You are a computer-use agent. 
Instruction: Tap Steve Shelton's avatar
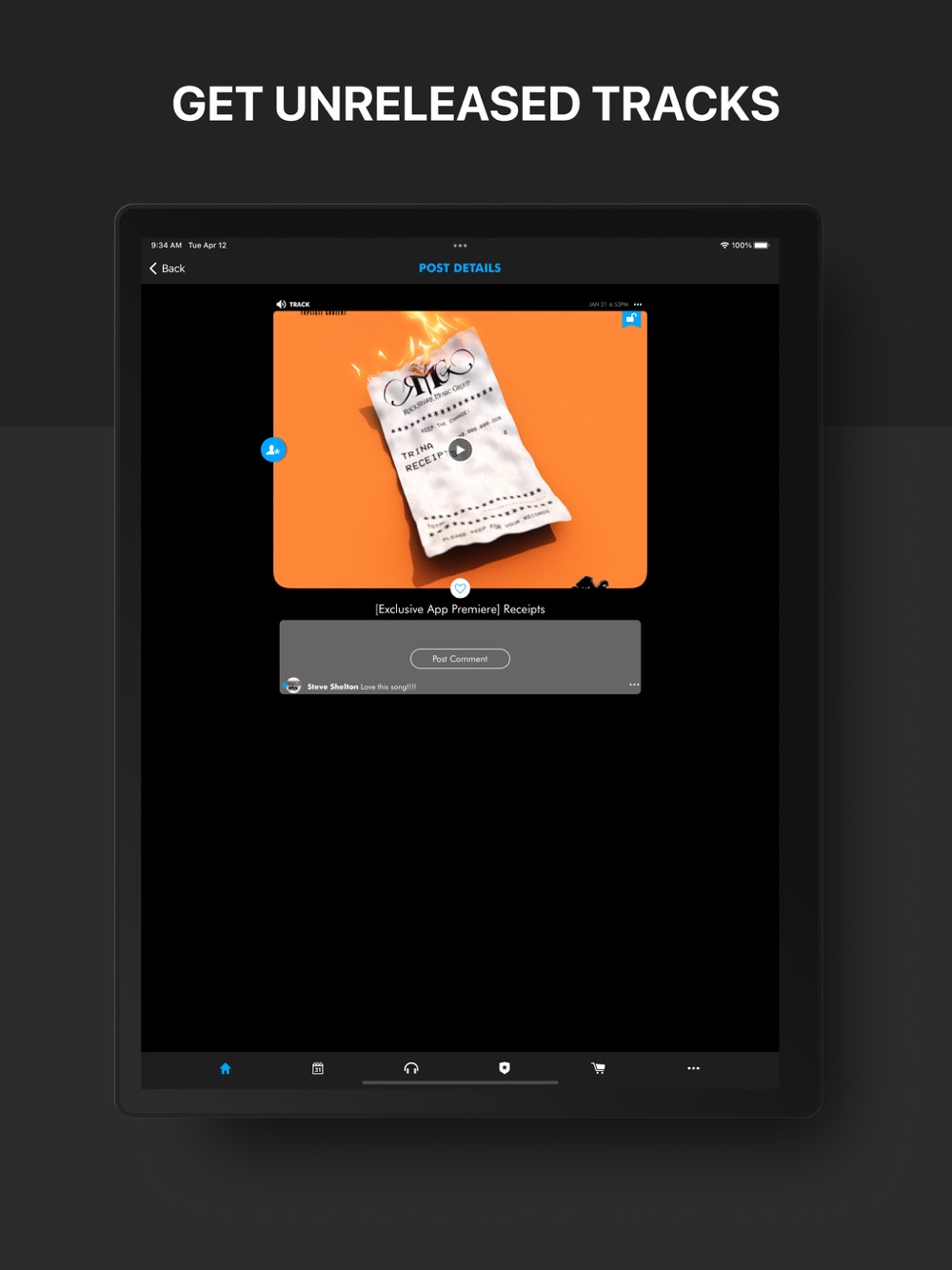(x=293, y=685)
